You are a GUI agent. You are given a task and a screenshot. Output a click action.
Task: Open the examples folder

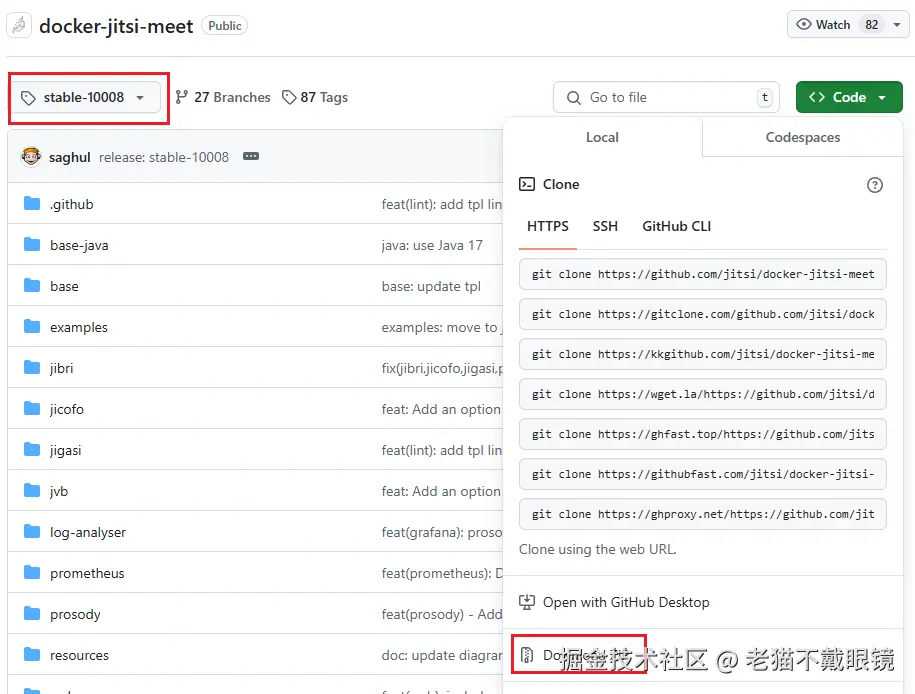(x=79, y=327)
